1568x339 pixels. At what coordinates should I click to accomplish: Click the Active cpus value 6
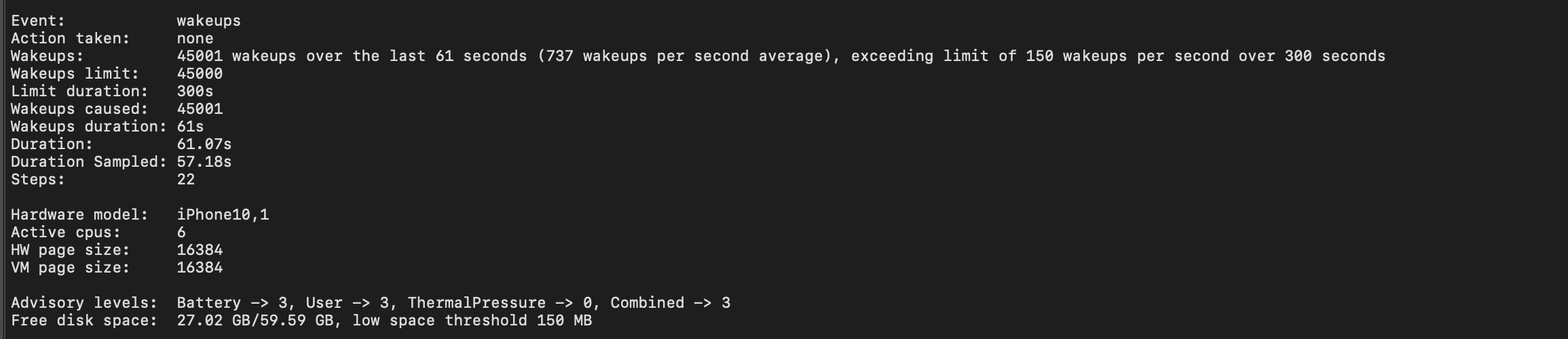click(181, 233)
